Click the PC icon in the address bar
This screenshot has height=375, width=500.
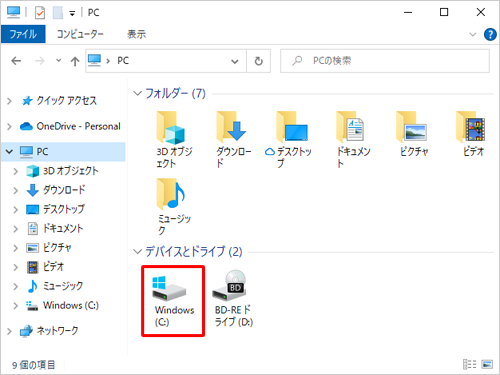pyautogui.click(x=94, y=60)
